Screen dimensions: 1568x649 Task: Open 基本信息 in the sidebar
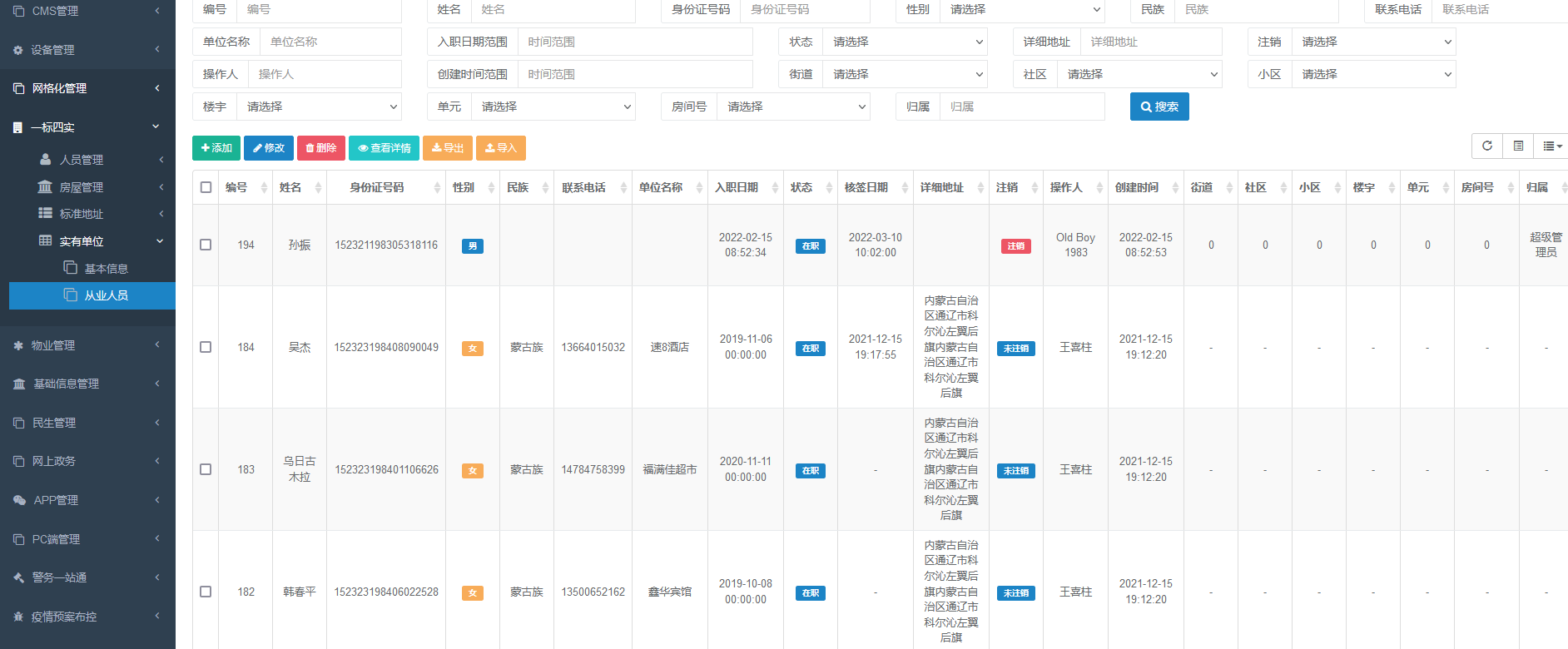click(106, 269)
